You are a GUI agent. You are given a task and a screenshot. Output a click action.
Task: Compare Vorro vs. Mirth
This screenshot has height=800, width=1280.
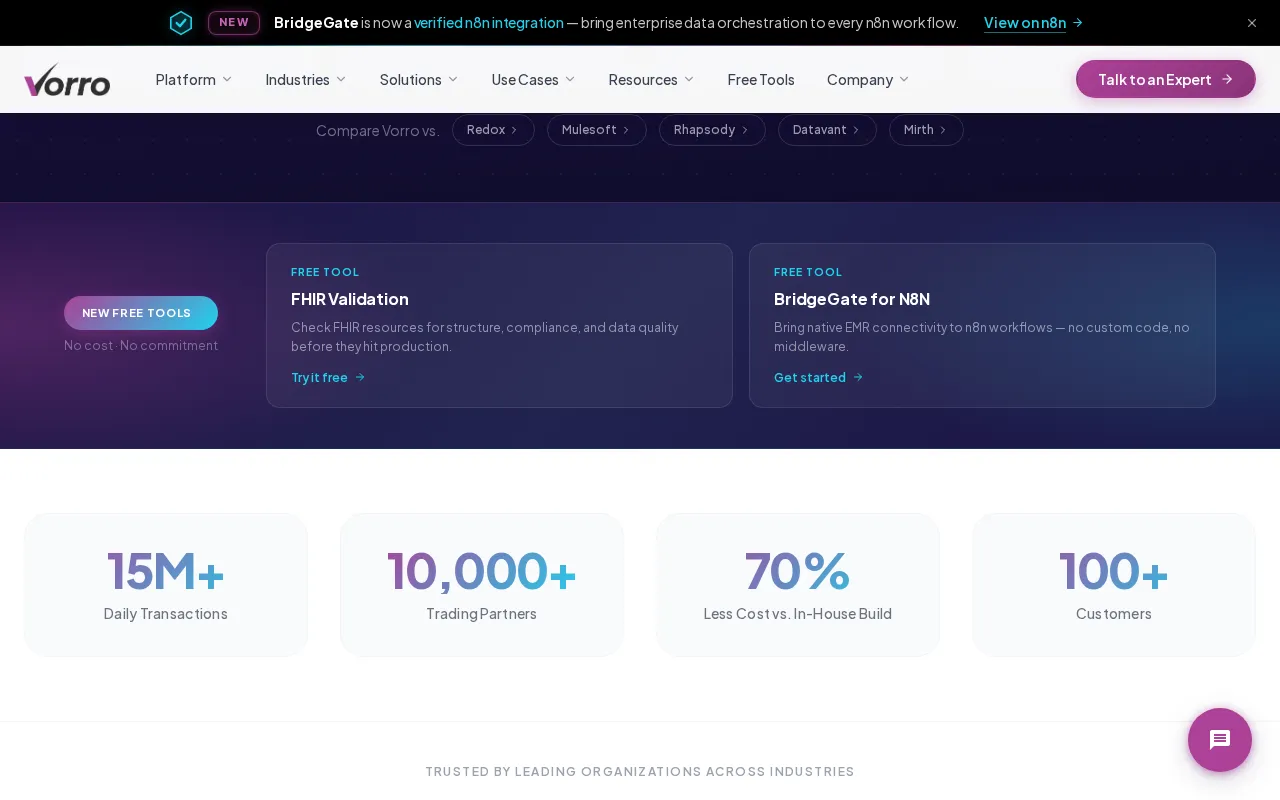(x=926, y=130)
